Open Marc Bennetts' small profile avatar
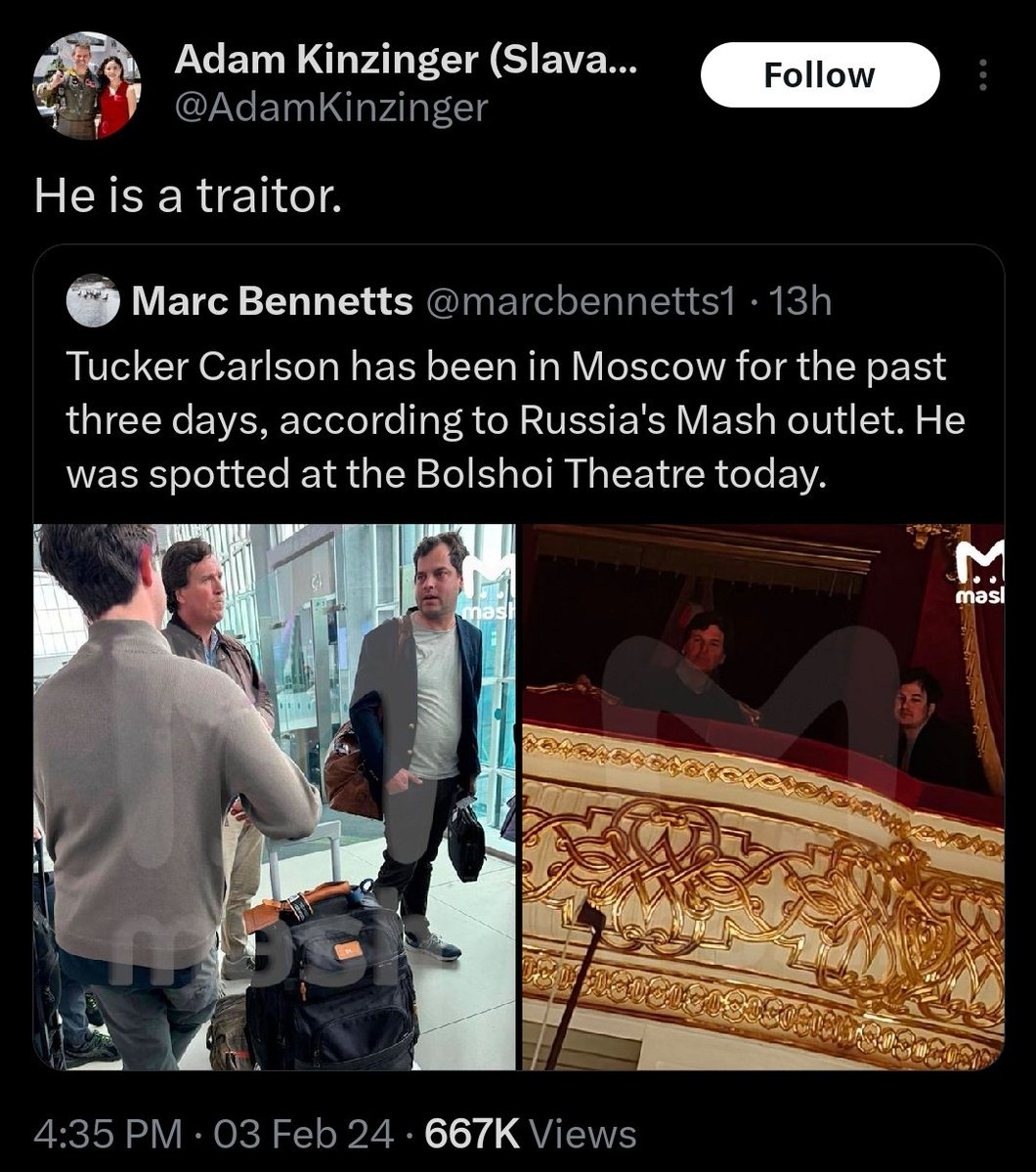The height and width of the screenshot is (1172, 1036). [x=93, y=301]
